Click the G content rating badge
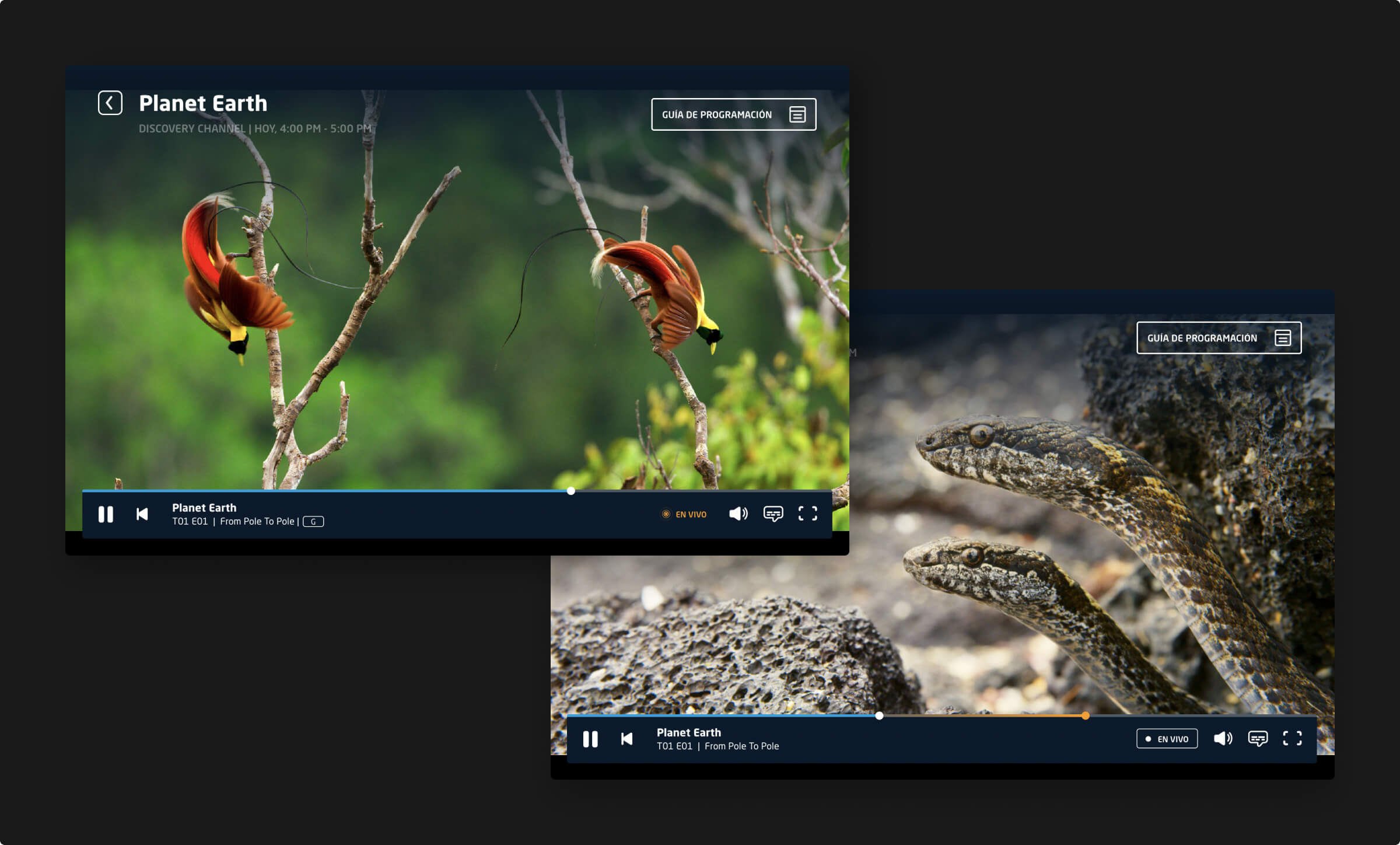Viewport: 1400px width, 845px height. pyautogui.click(x=313, y=522)
